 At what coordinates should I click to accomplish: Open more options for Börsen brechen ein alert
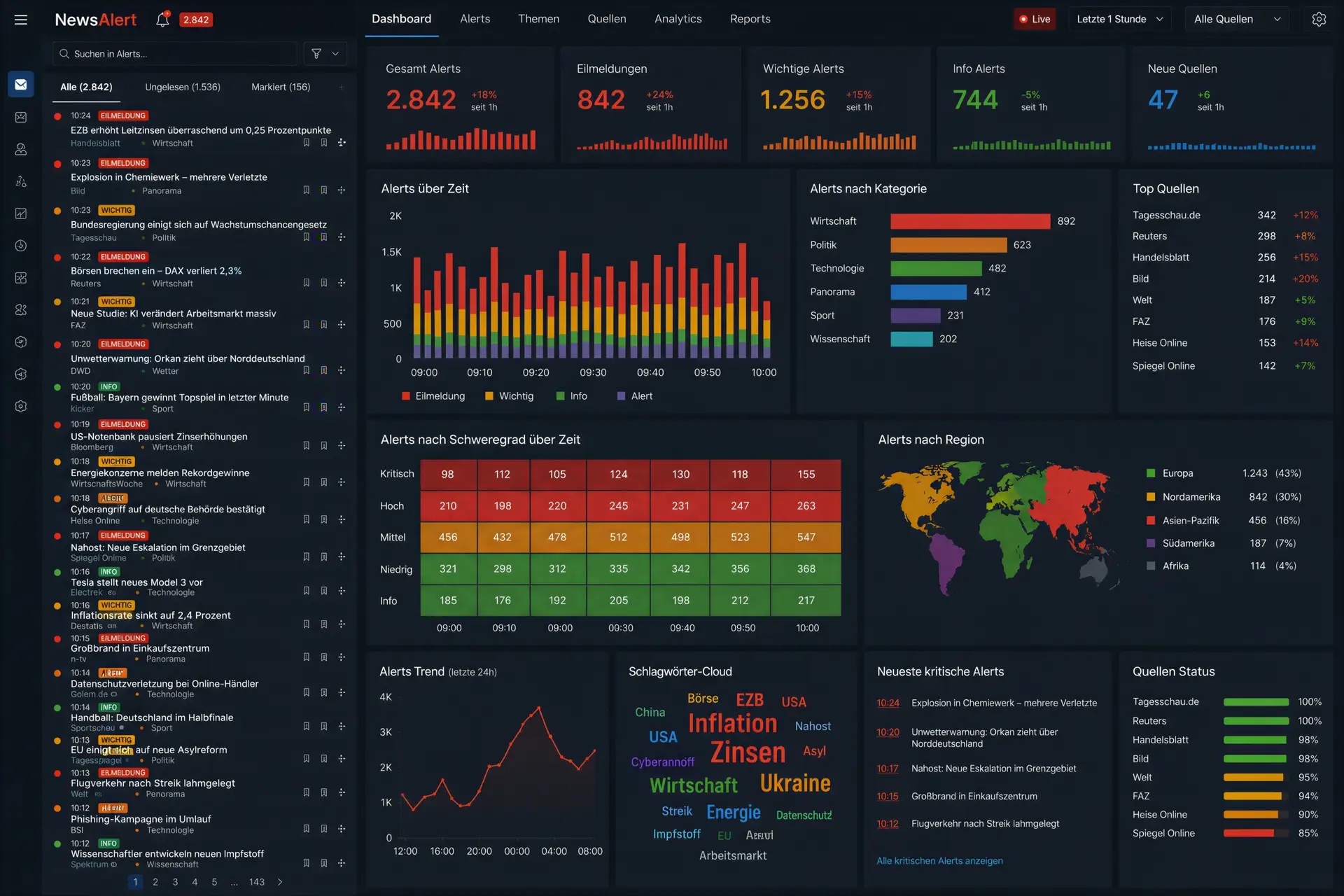342,283
